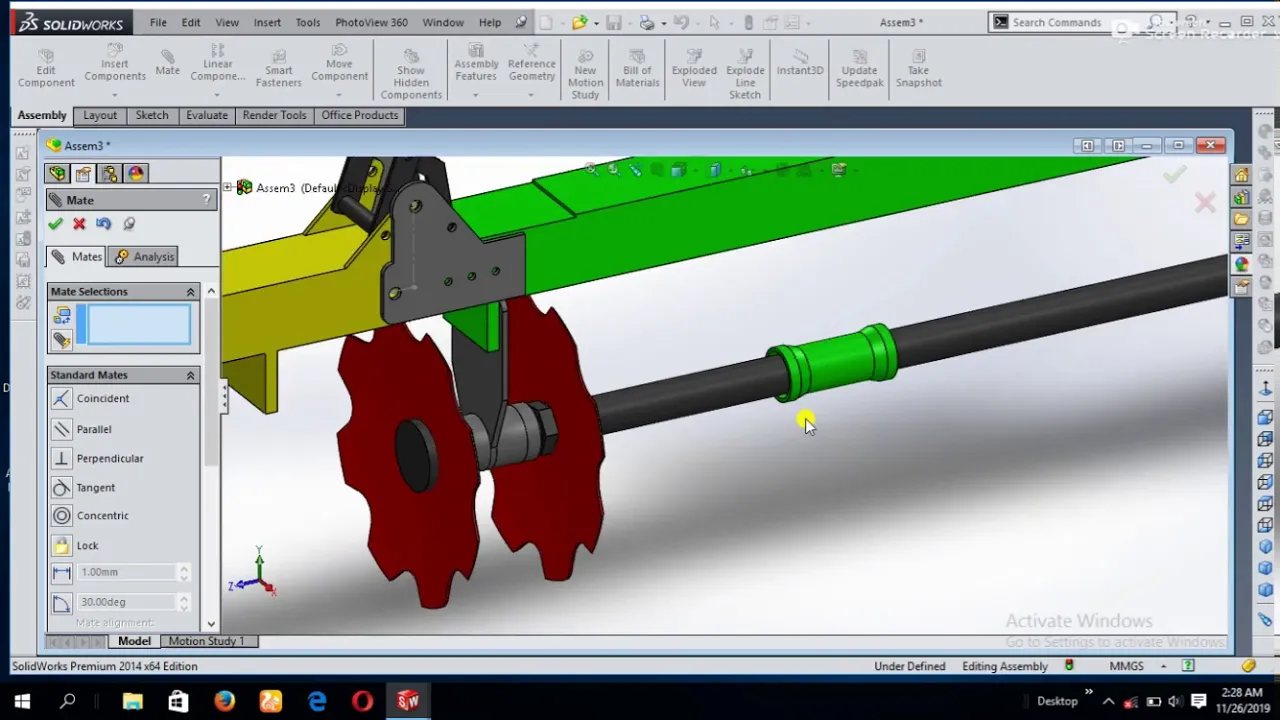Click the 1.00mm distance field
This screenshot has width=1280, height=720.
coord(126,572)
